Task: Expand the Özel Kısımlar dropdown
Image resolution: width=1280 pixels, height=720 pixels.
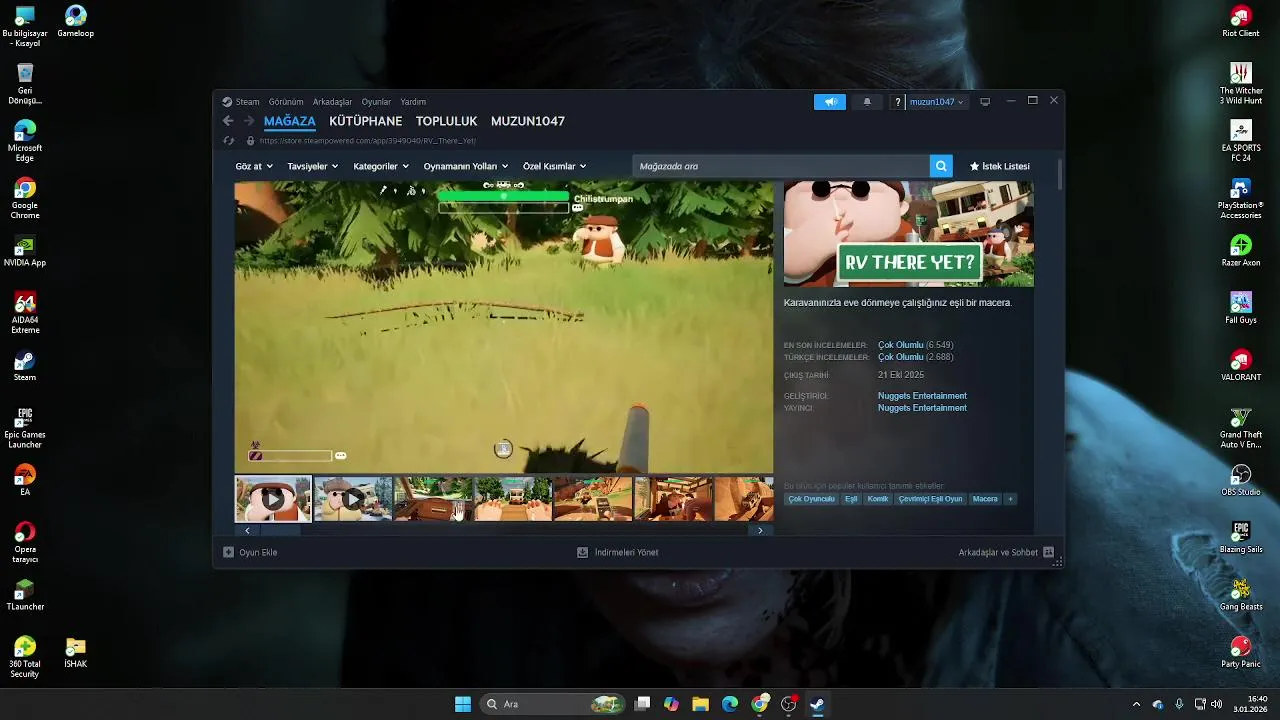Action: [x=555, y=166]
